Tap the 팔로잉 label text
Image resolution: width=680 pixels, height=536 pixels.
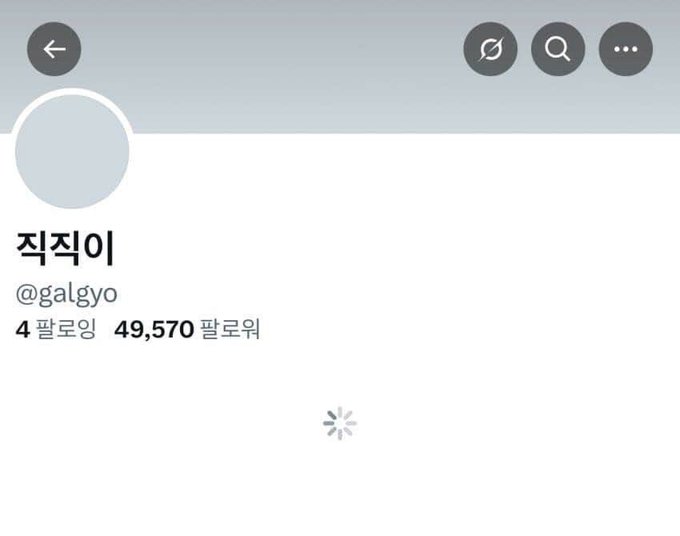pyautogui.click(x=65, y=329)
